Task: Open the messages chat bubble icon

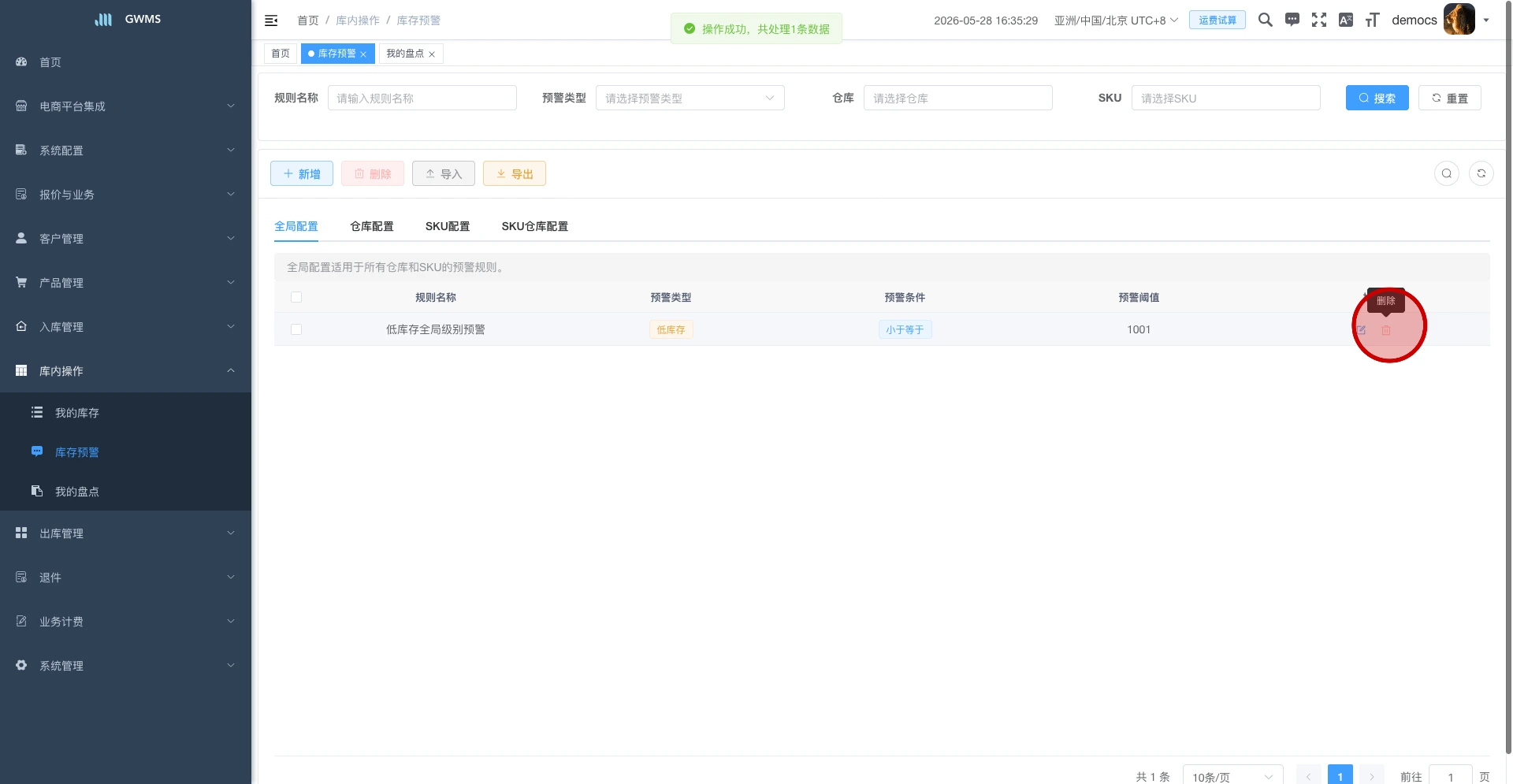Action: [1292, 20]
